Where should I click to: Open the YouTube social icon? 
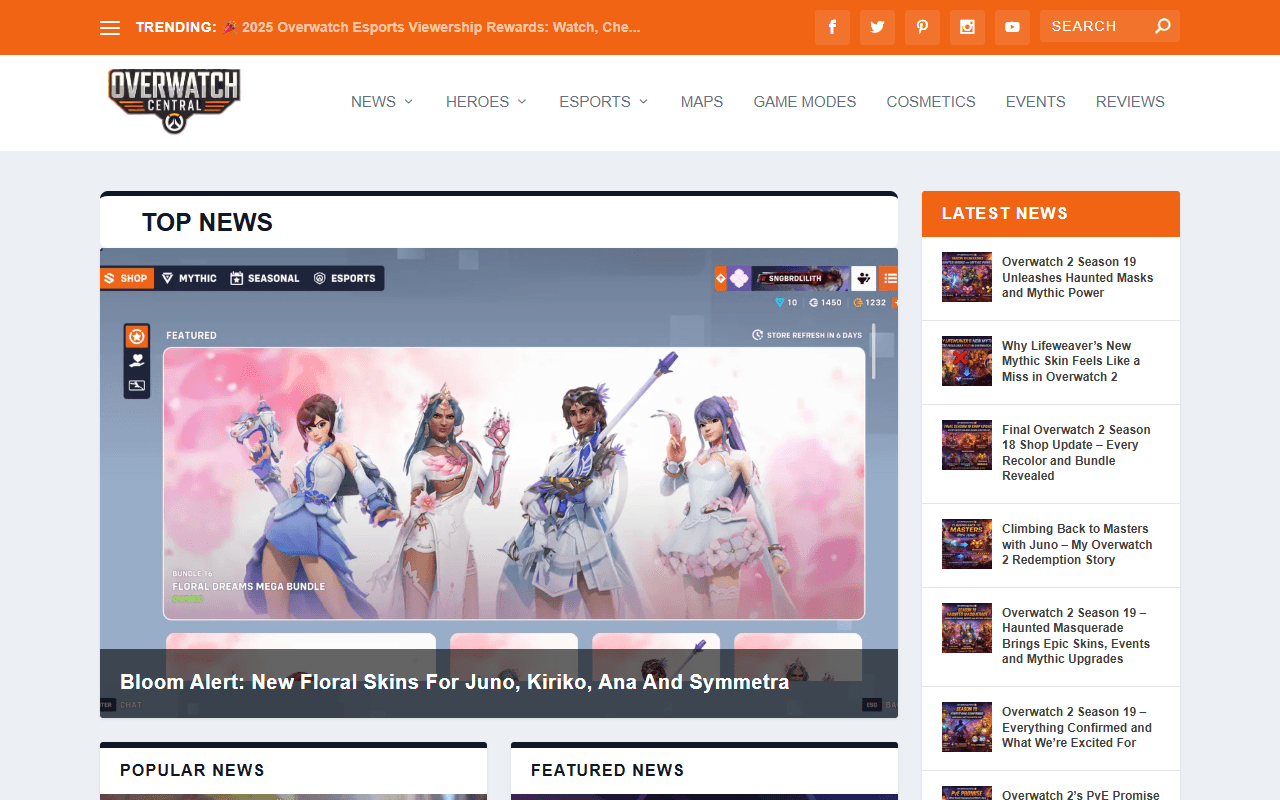(1012, 27)
